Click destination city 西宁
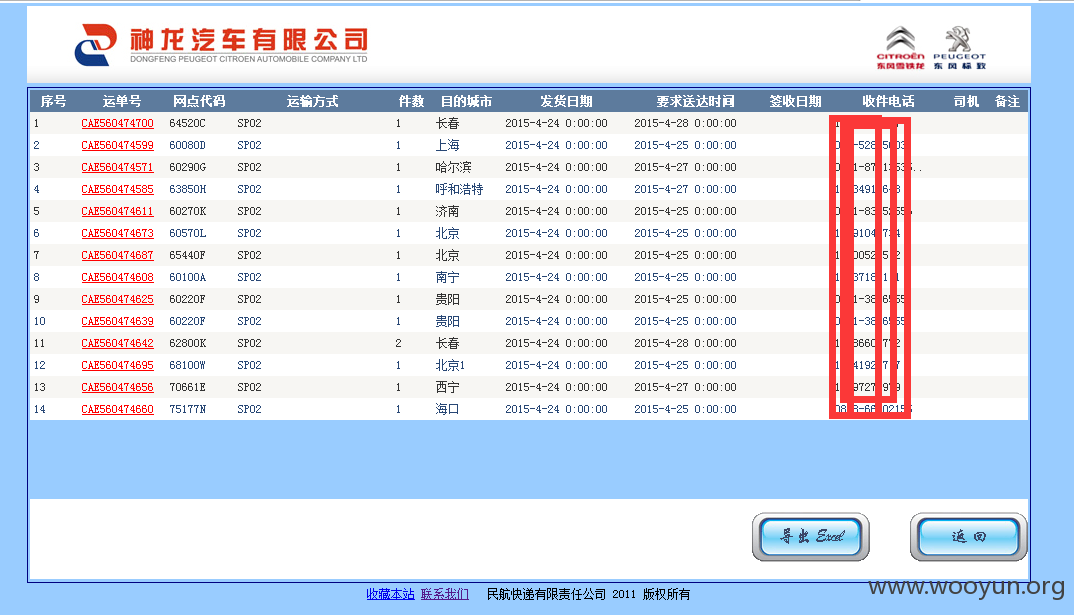This screenshot has height=615, width=1074. click(447, 387)
